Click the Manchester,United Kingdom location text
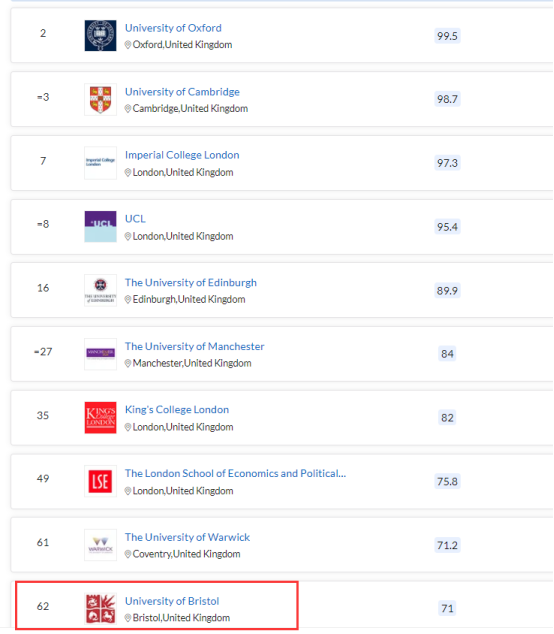This screenshot has height=634, width=554. tap(192, 363)
